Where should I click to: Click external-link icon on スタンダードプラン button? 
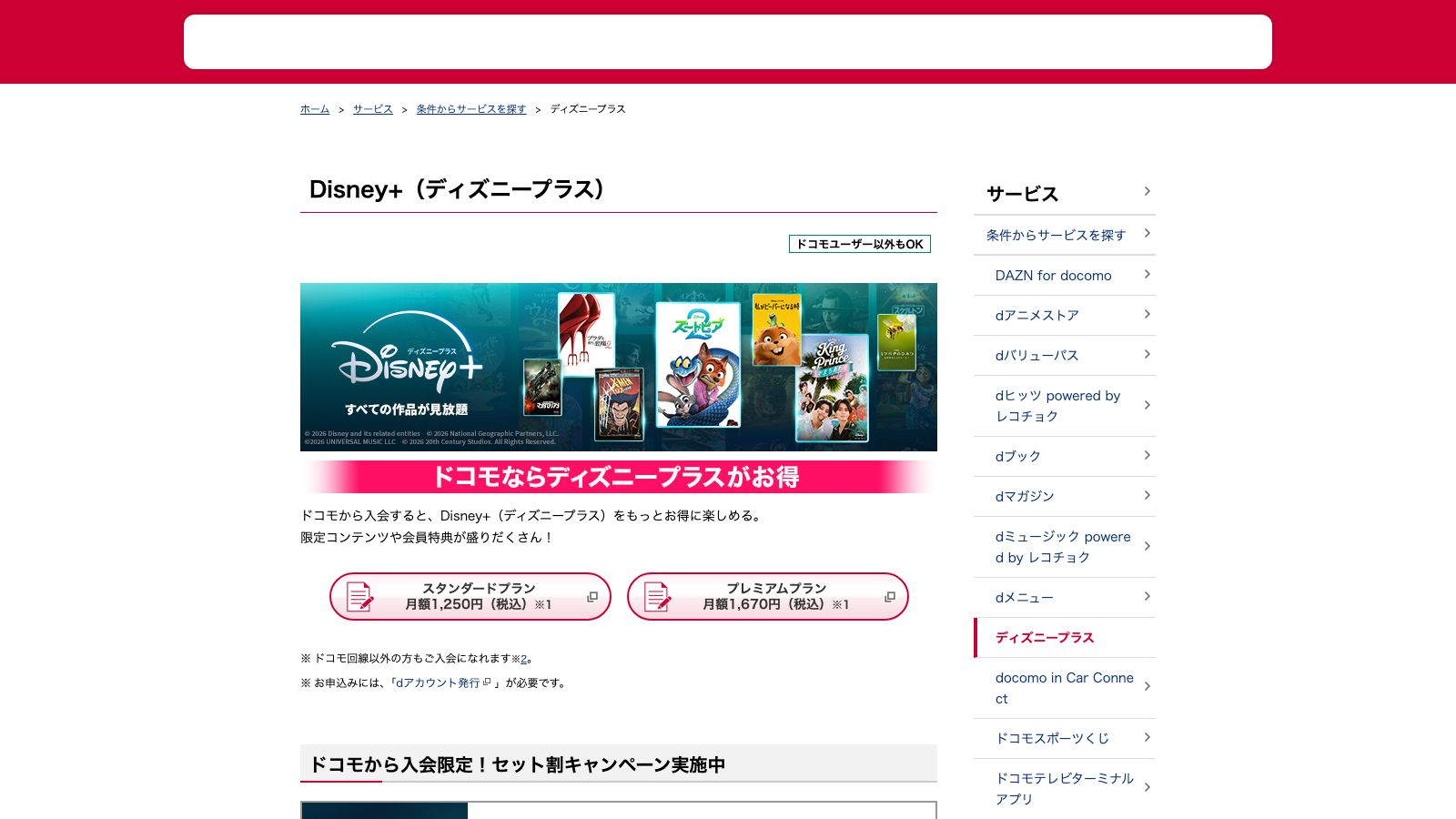click(592, 597)
